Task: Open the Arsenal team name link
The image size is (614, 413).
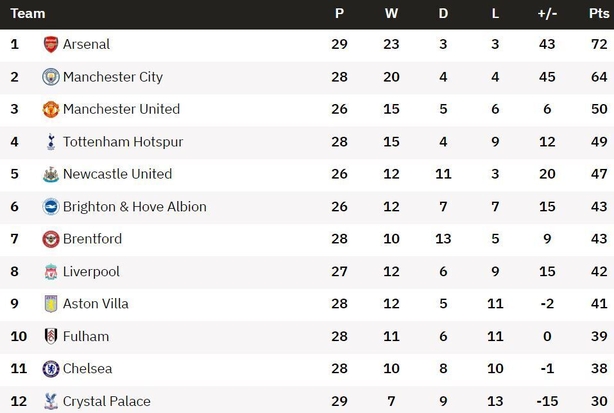Action: point(86,44)
